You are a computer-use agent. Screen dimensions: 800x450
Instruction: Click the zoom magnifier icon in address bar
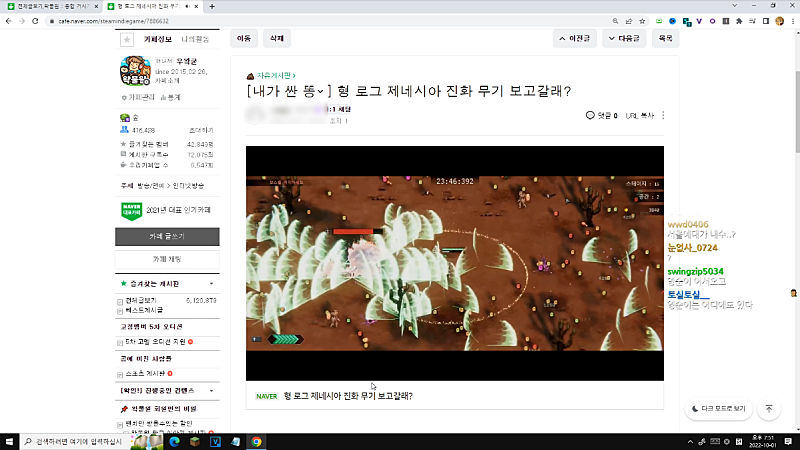tap(615, 21)
